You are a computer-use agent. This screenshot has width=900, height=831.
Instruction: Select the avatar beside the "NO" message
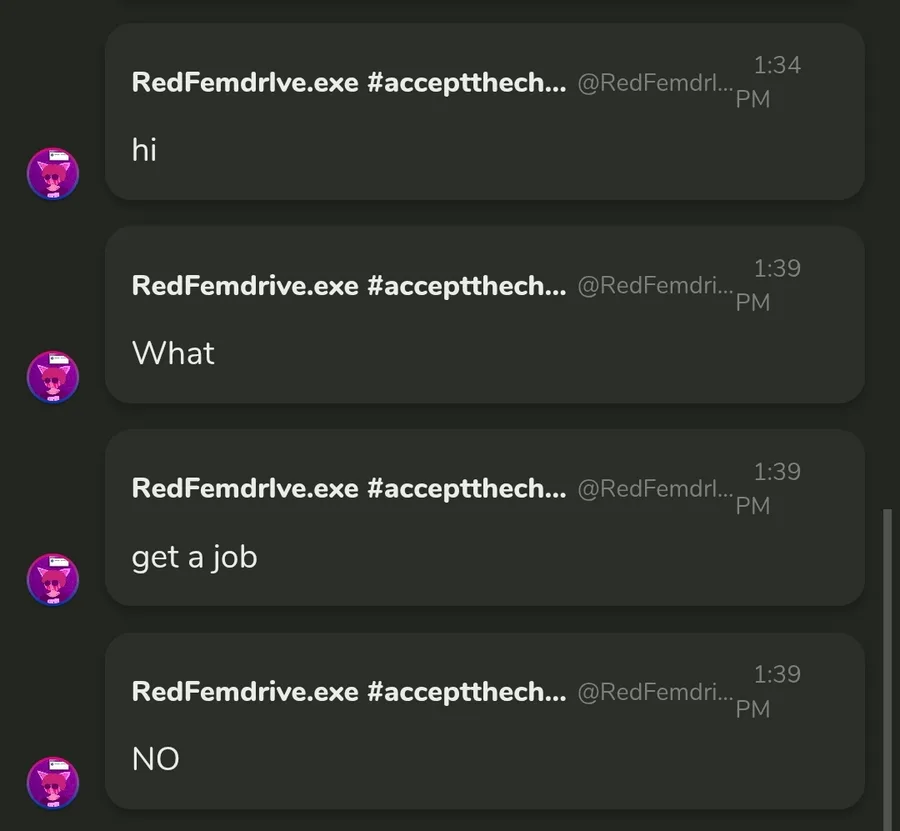click(53, 783)
